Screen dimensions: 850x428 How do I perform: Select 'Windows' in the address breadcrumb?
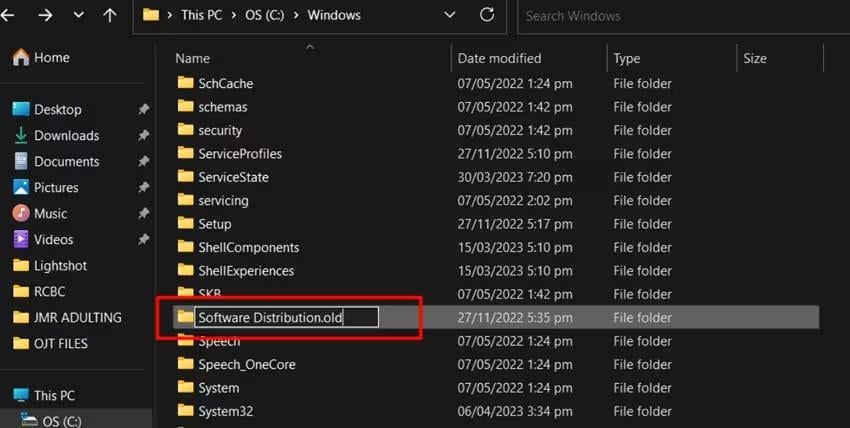pos(334,15)
